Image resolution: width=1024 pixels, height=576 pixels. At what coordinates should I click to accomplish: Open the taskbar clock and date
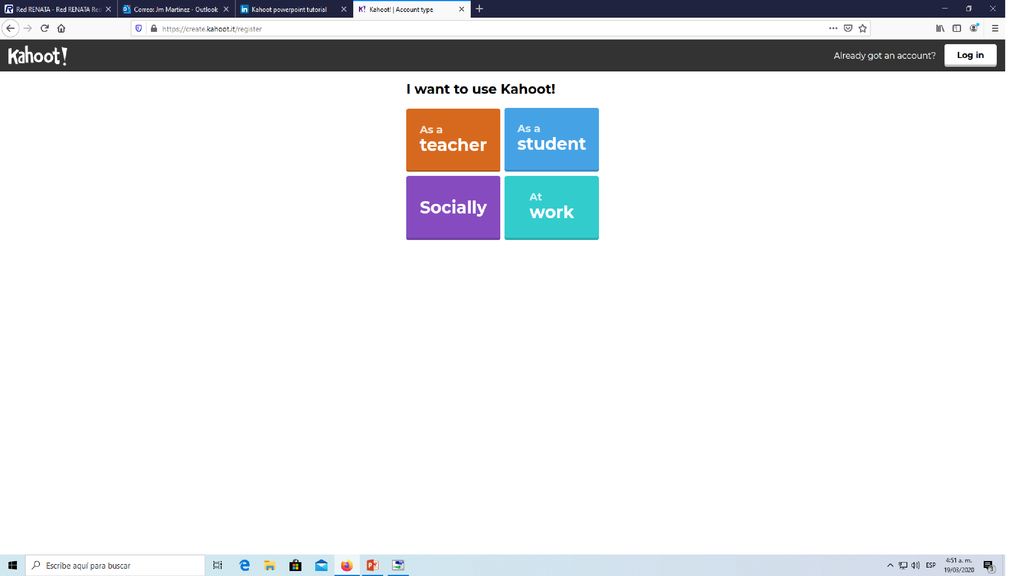(959, 565)
